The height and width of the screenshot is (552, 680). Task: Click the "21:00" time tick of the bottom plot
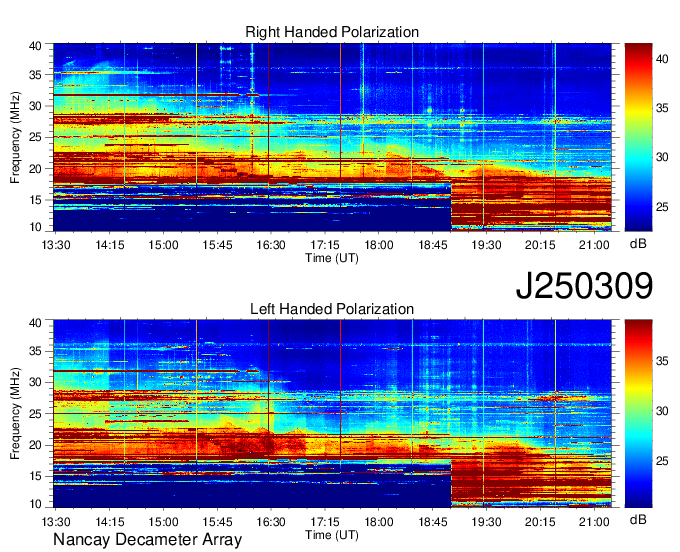(594, 522)
